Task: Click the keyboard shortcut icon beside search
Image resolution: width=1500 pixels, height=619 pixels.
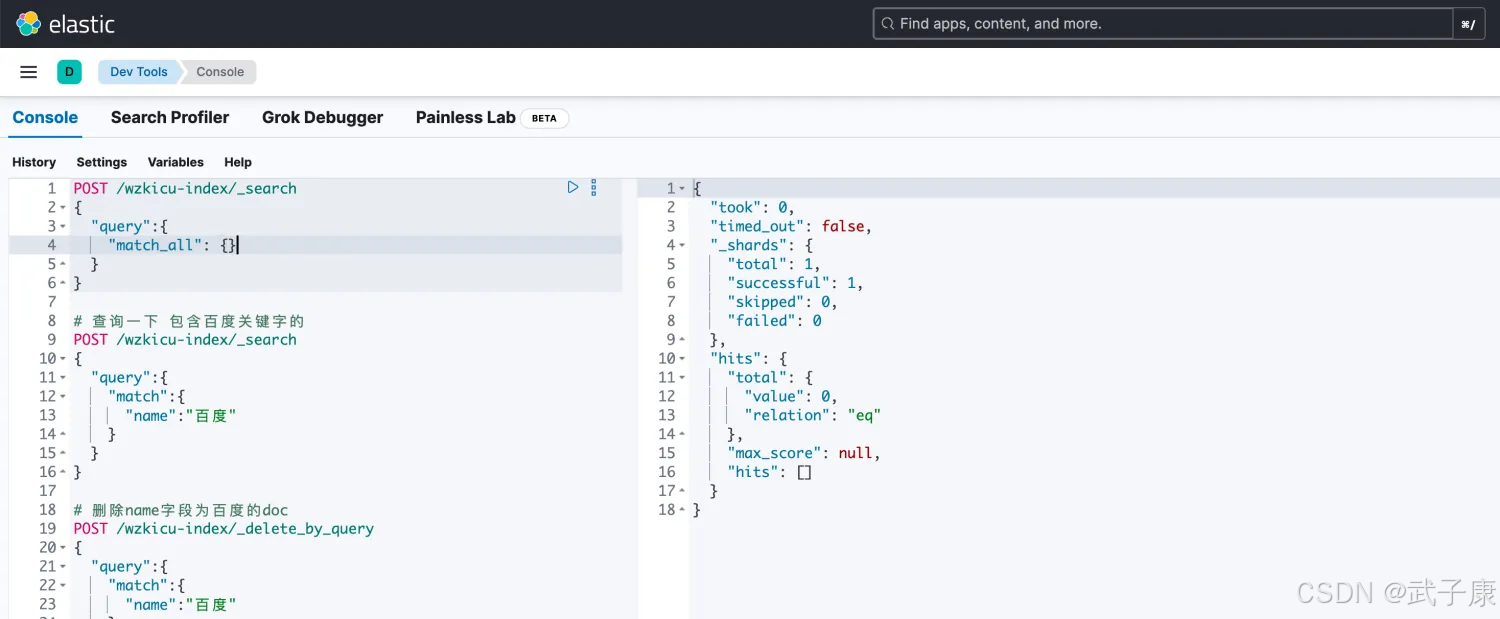Action: [1467, 24]
